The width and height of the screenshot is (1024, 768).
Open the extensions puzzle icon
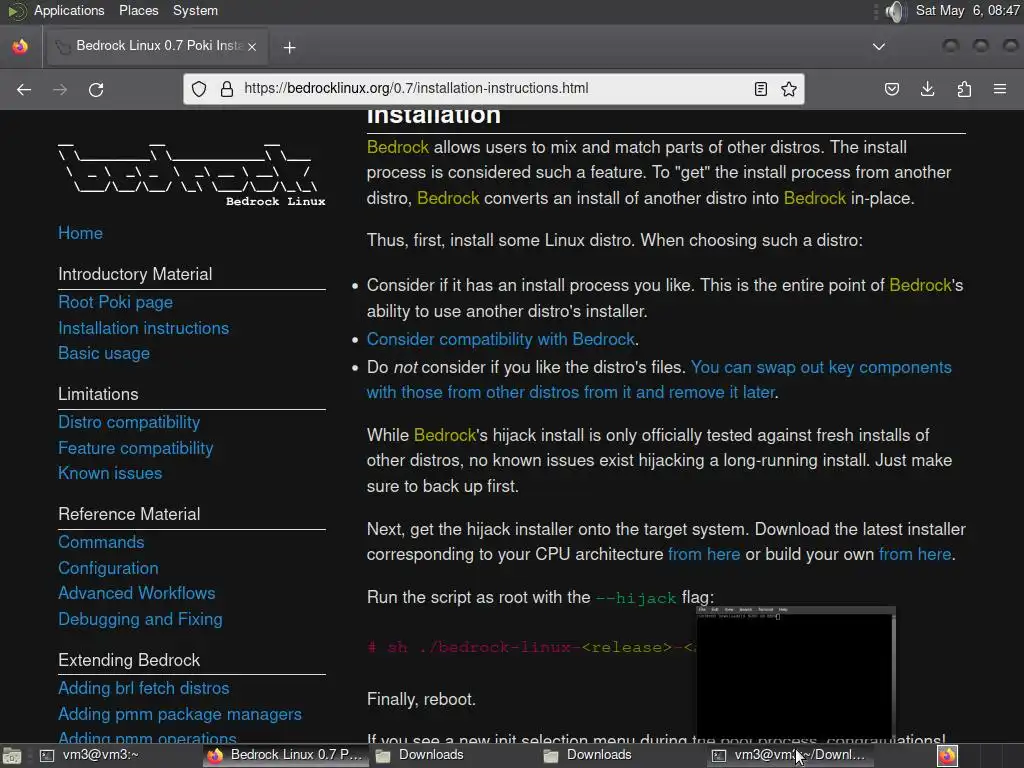[964, 89]
